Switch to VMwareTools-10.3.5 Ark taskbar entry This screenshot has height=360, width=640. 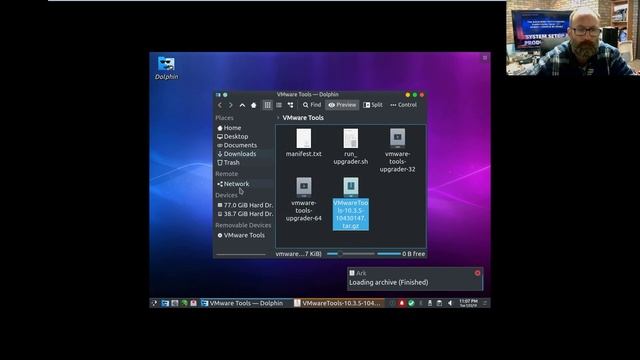coord(338,303)
